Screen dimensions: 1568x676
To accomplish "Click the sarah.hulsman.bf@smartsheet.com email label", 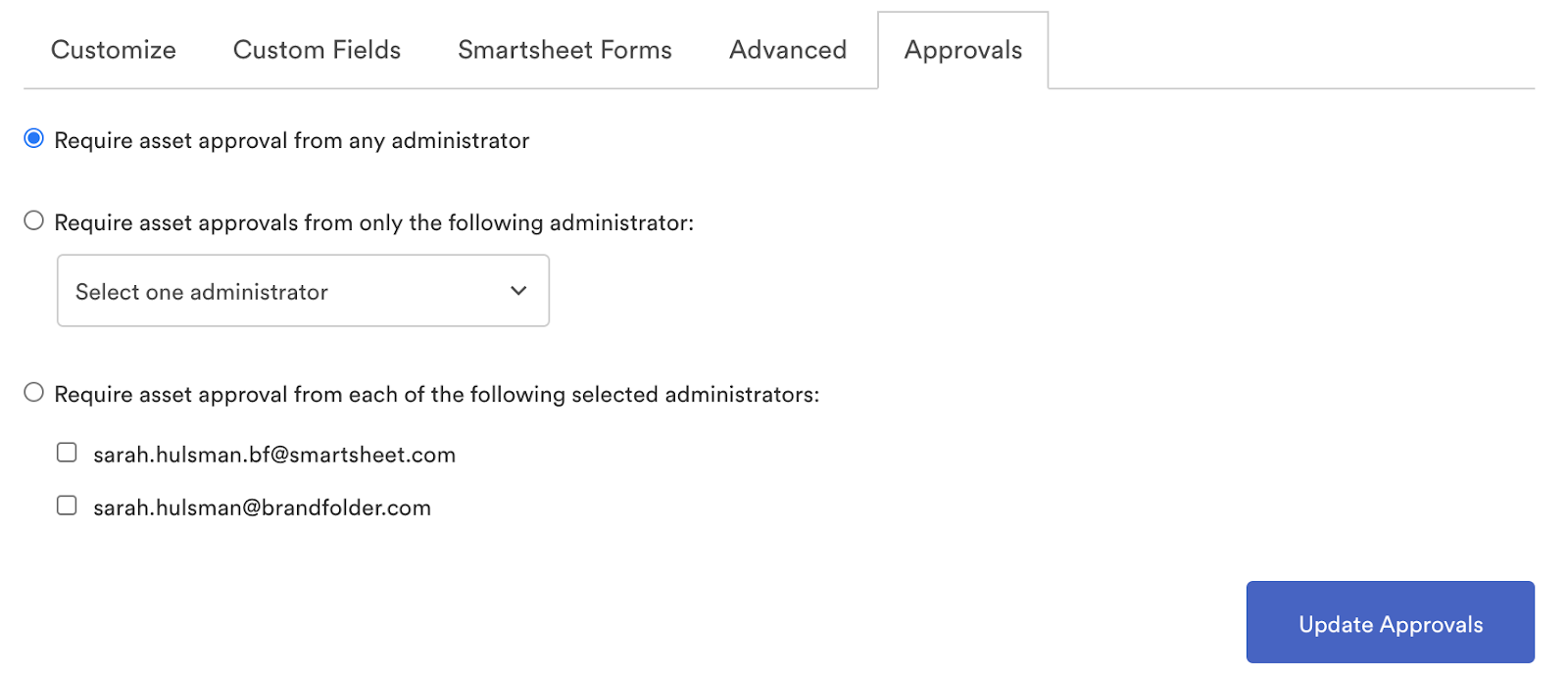I will [274, 455].
